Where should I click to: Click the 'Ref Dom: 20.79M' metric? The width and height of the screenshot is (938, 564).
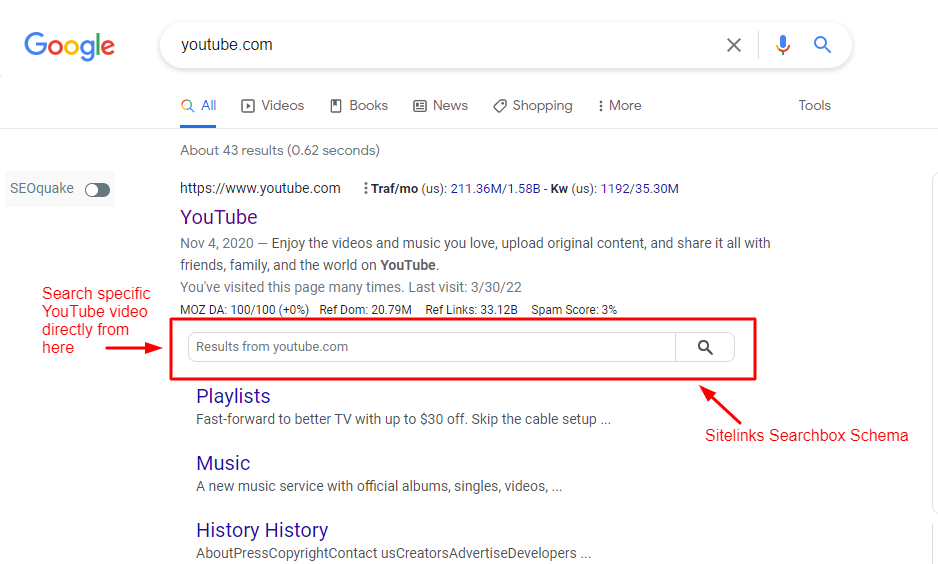pyautogui.click(x=366, y=310)
